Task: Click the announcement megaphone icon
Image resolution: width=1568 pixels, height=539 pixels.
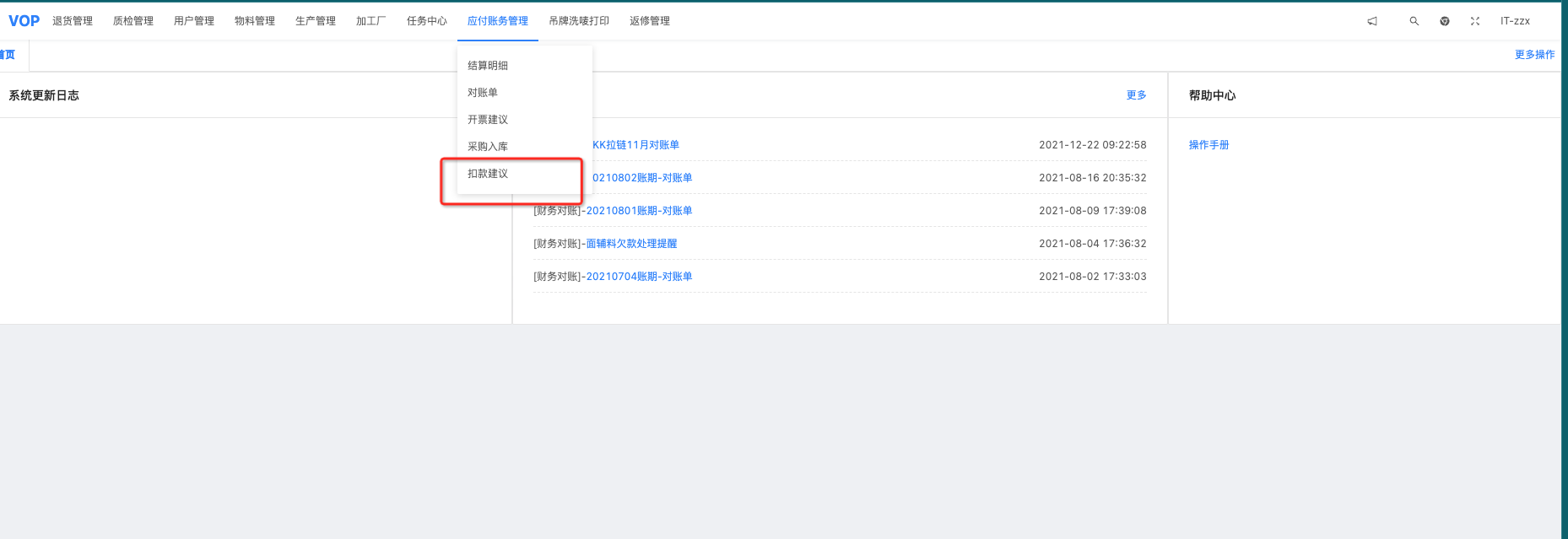Action: [x=1372, y=21]
